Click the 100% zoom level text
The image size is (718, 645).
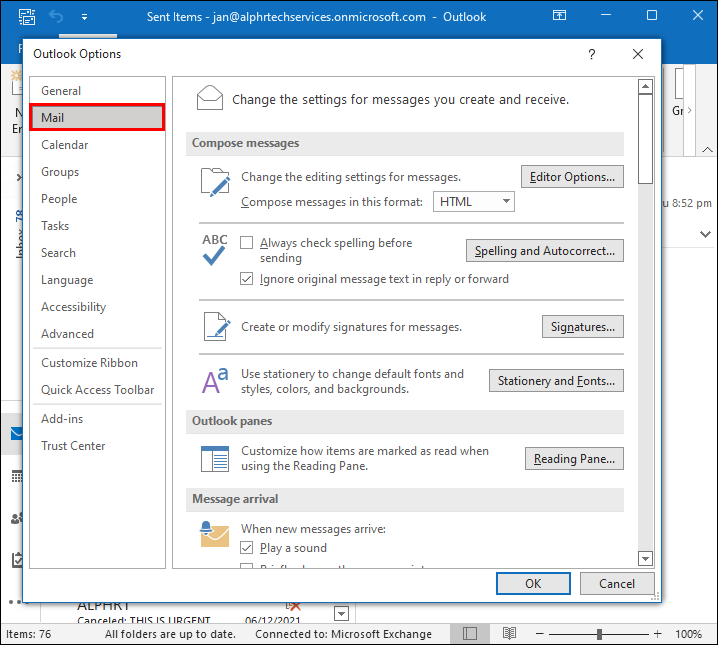688,634
